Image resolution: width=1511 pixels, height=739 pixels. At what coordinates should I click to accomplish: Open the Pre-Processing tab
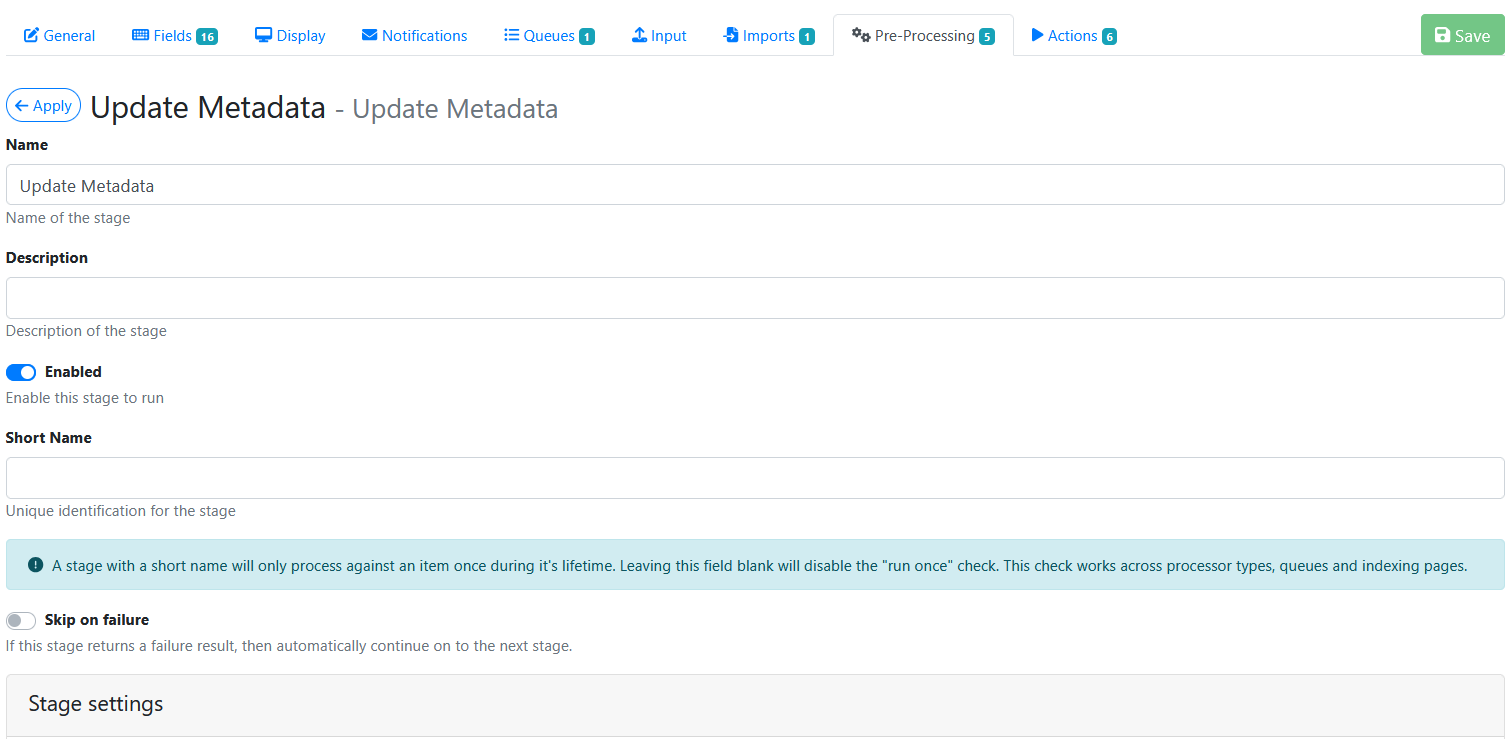tap(922, 35)
